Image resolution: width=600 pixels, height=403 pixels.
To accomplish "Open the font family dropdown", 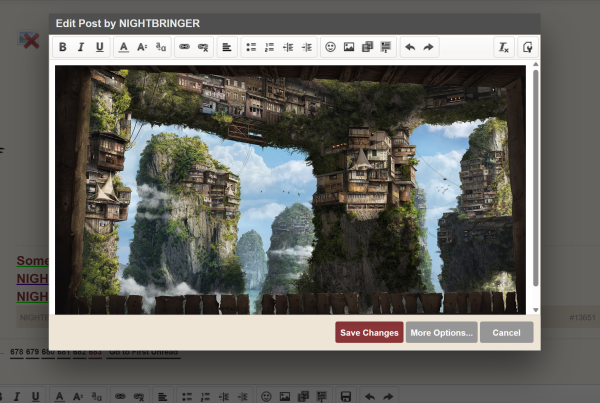I will [160, 47].
